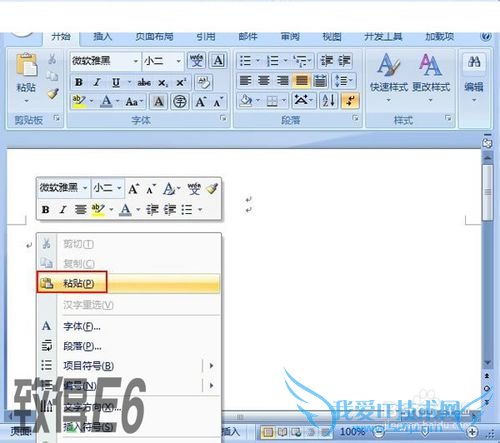Center text using ribbon alignment button
Image resolution: width=500 pixels, height=443 pixels.
264,81
